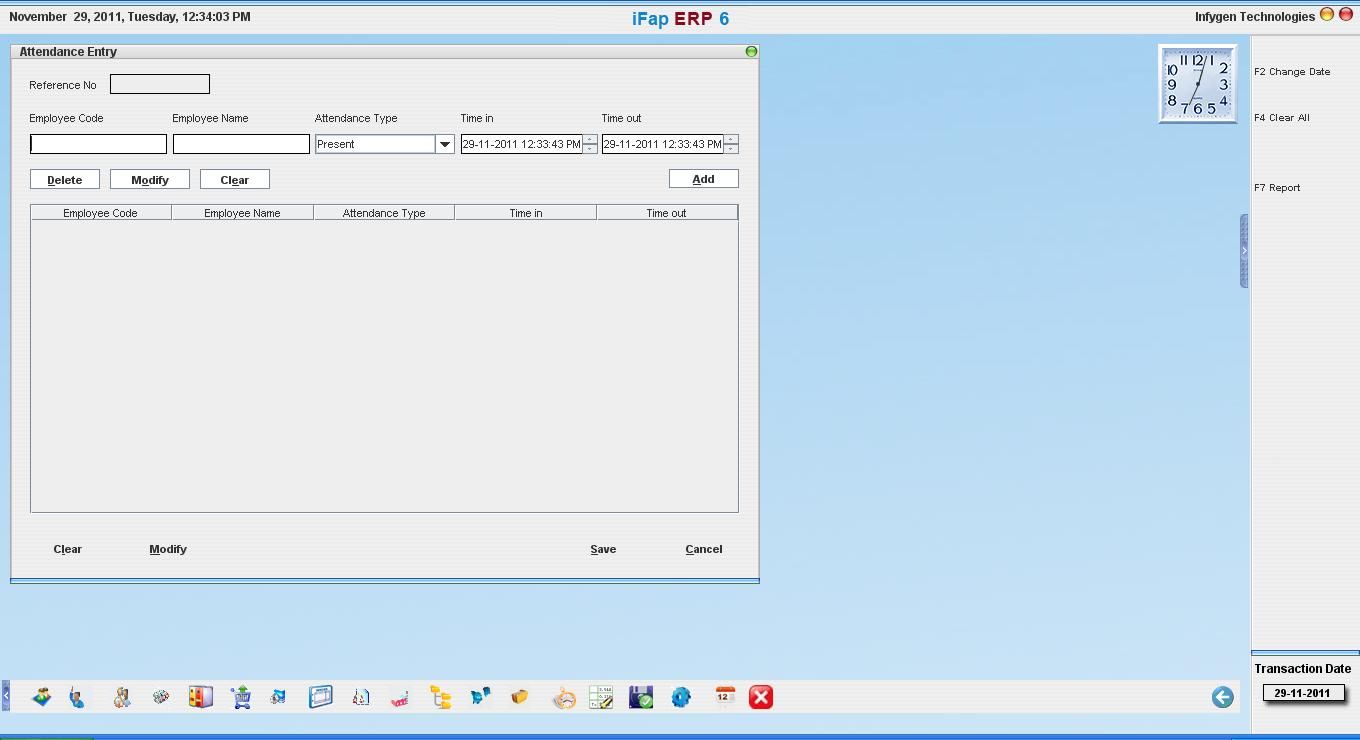Open the yellow folder tree icon
The image size is (1360, 740).
(x=440, y=697)
